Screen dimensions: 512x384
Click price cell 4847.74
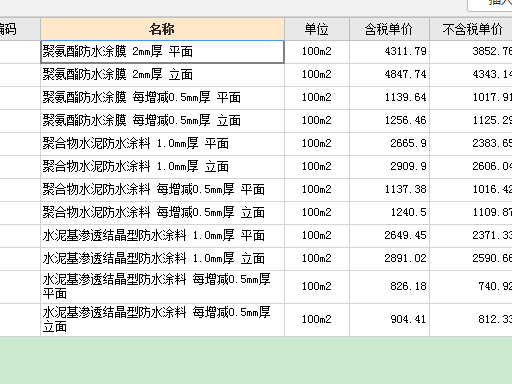(389, 75)
